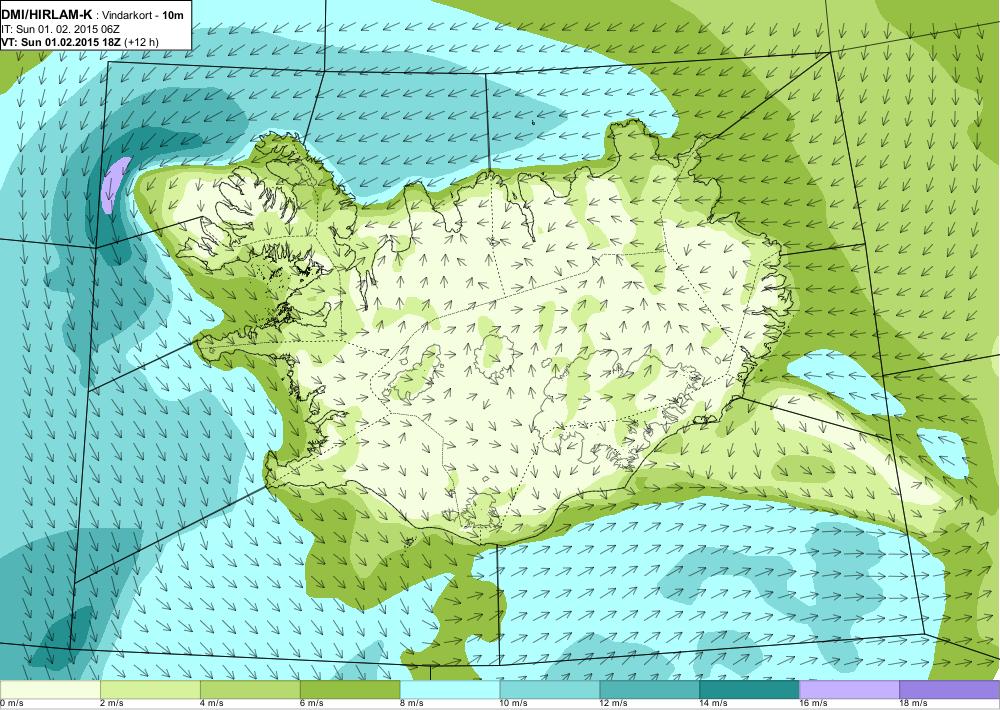This screenshot has width=1000, height=710.
Task: Select the olive green 6 m/s legend swatch
Action: pos(350,690)
